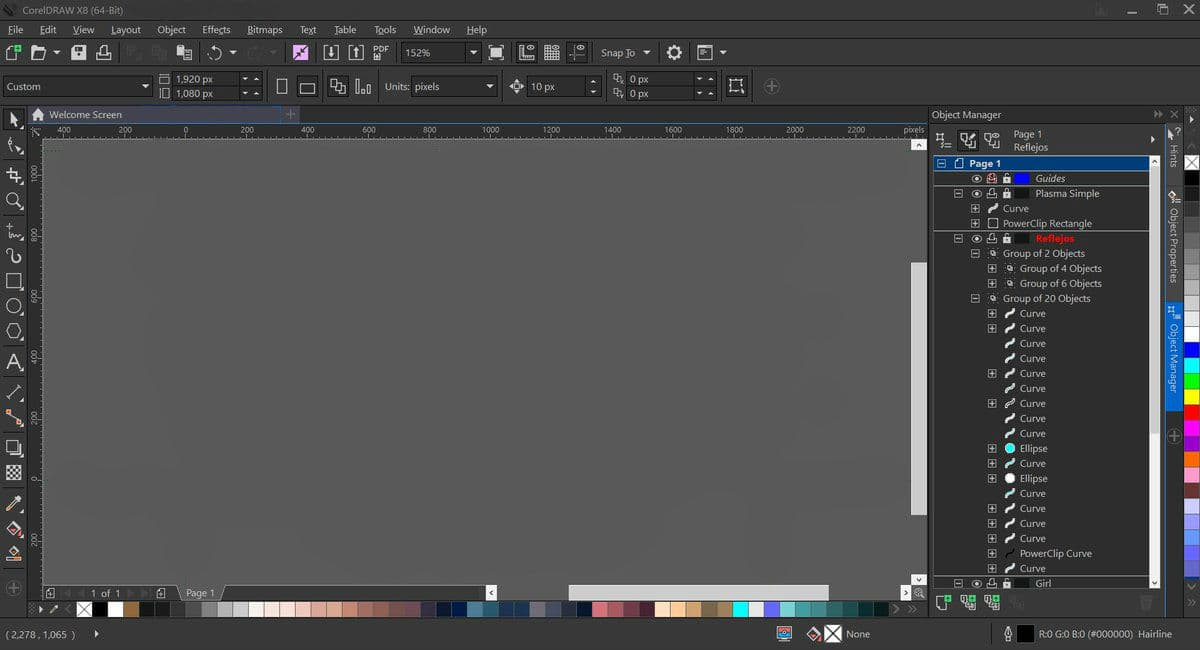Screen dimensions: 1200x650
Task: Select the Pick tool in toolbox
Action: click(x=14, y=120)
